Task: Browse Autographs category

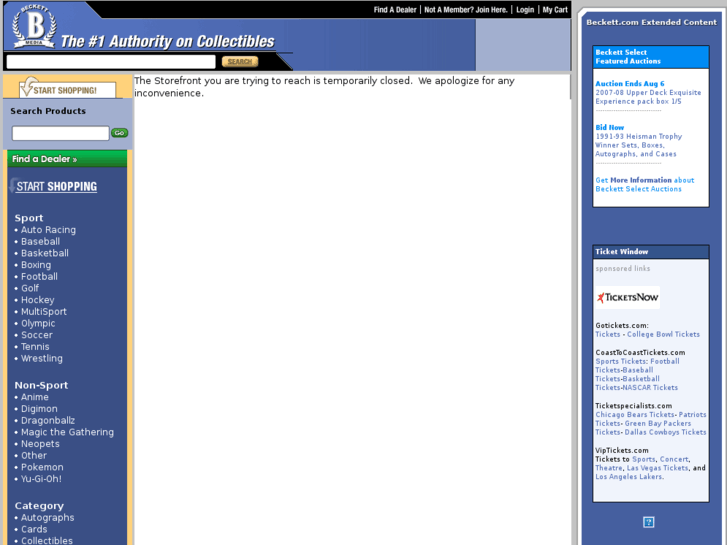Action: click(47, 518)
